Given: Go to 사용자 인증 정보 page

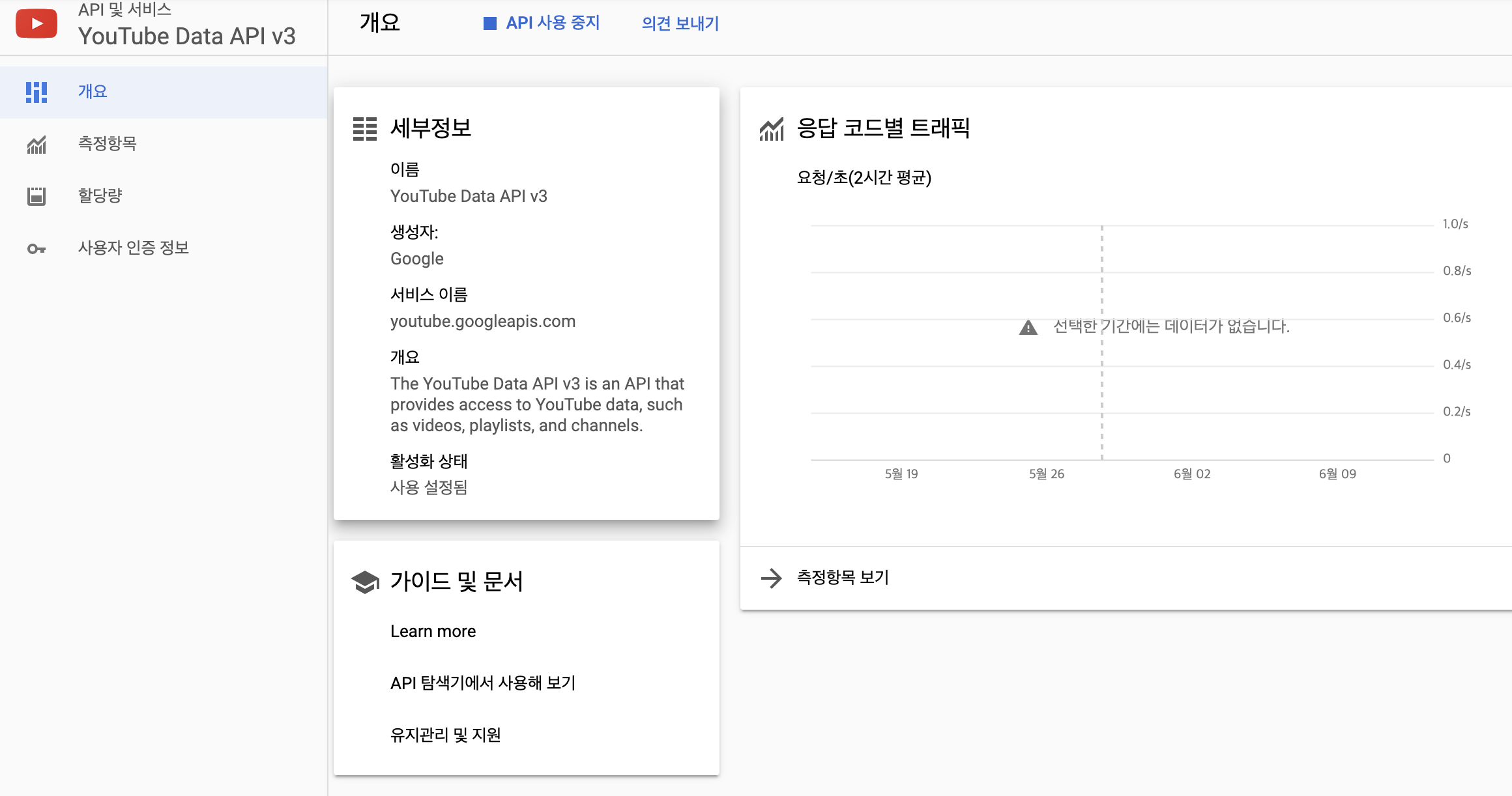Looking at the screenshot, I should click(x=134, y=248).
